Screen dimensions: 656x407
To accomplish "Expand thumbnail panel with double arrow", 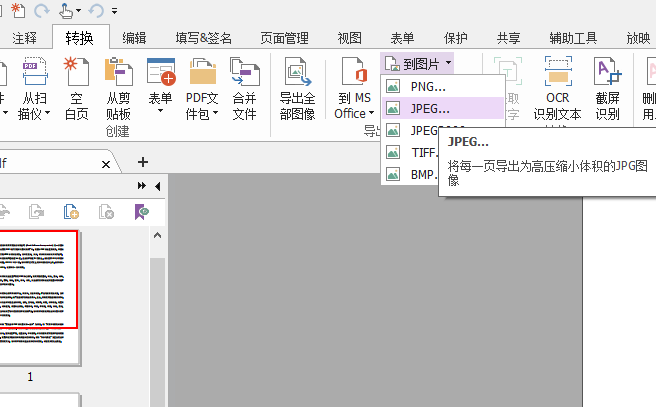I will (x=142, y=186).
